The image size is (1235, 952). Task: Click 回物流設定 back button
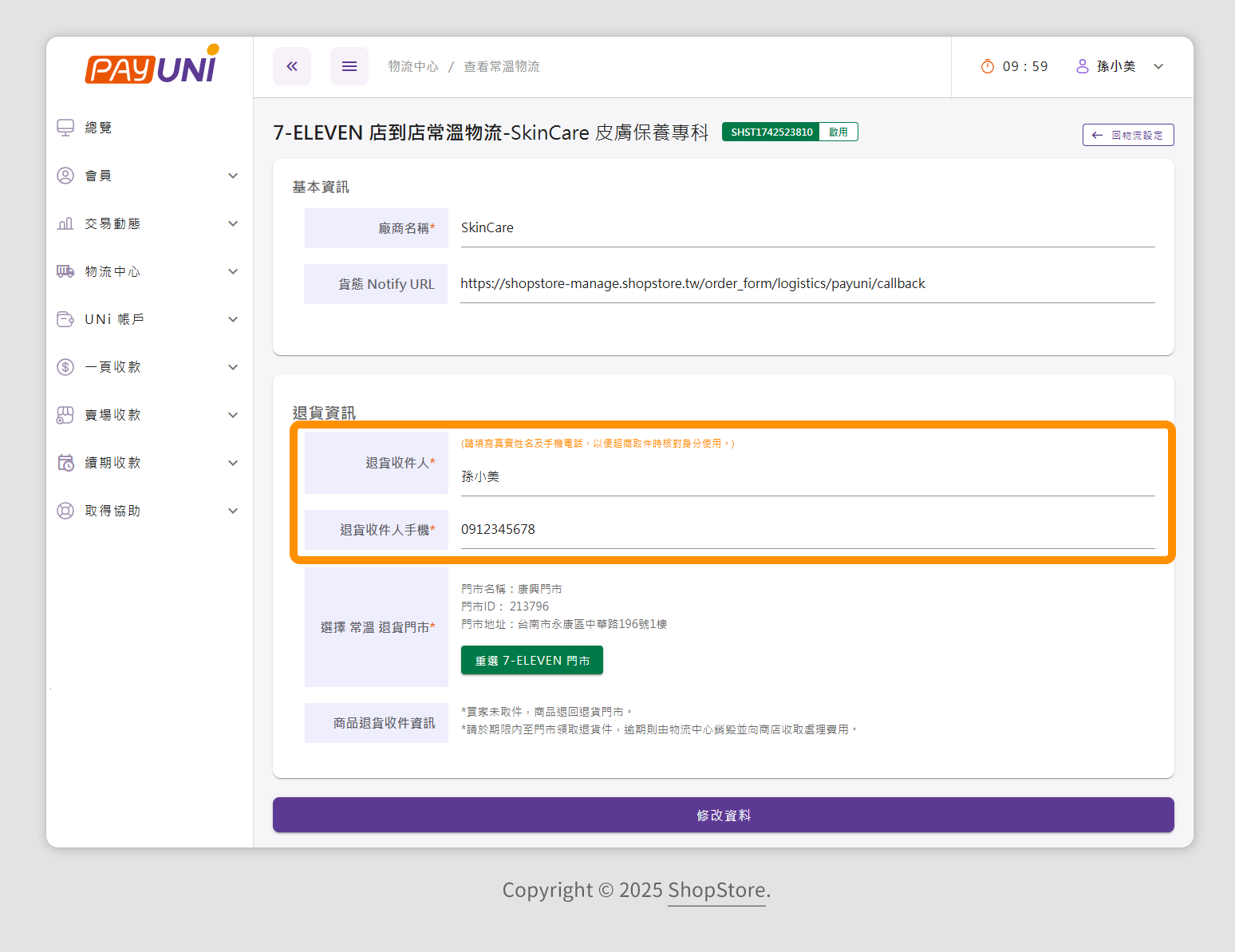click(1128, 135)
